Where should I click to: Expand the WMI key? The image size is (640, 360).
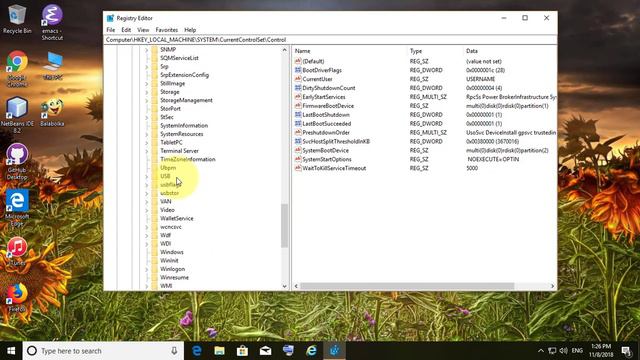coord(147,286)
